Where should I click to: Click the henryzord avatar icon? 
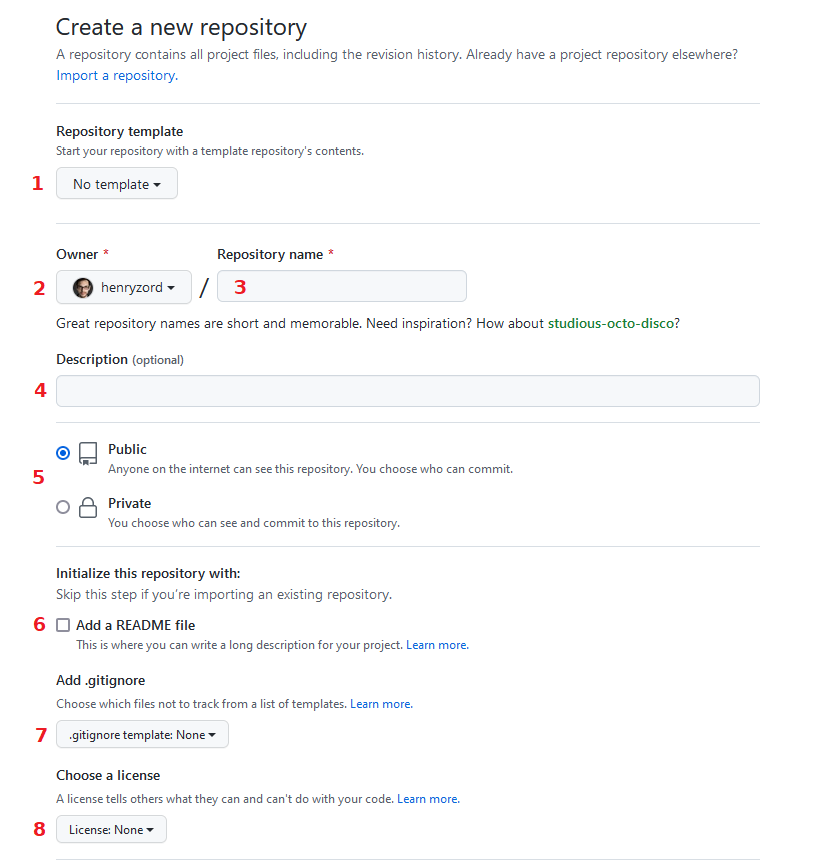[83, 288]
